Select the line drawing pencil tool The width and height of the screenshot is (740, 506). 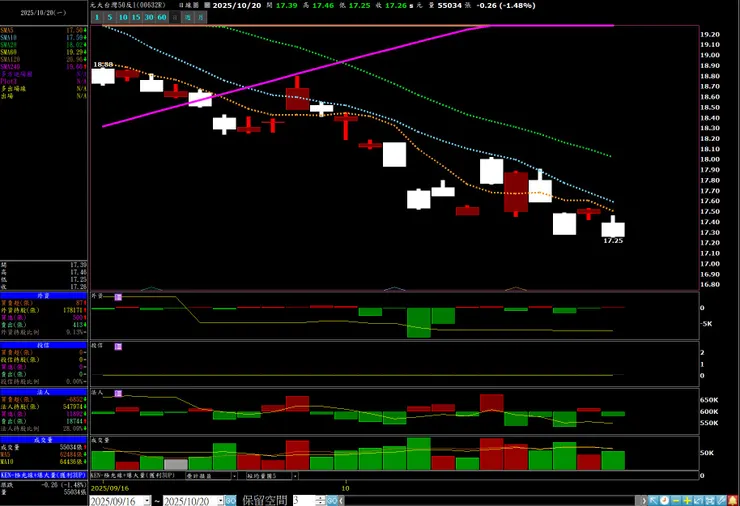click(x=721, y=500)
